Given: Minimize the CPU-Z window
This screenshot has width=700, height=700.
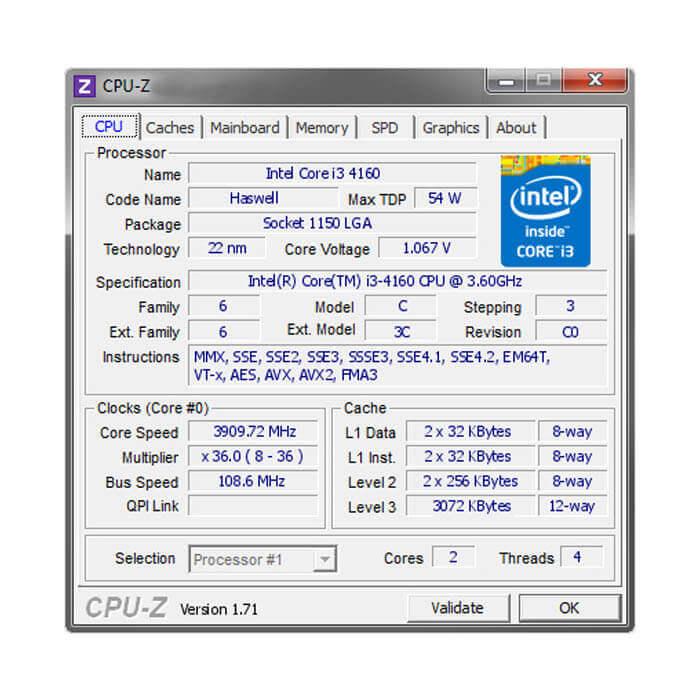Looking at the screenshot, I should pyautogui.click(x=506, y=80).
